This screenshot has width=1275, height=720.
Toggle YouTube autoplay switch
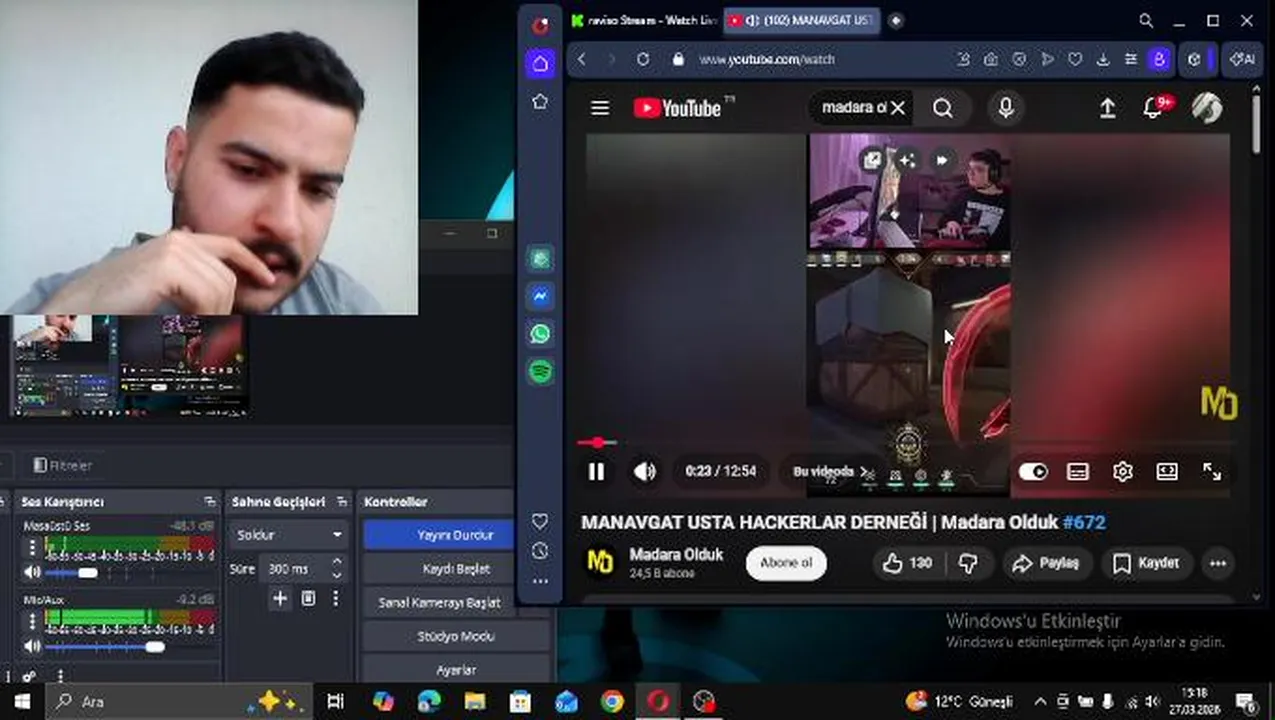1033,472
